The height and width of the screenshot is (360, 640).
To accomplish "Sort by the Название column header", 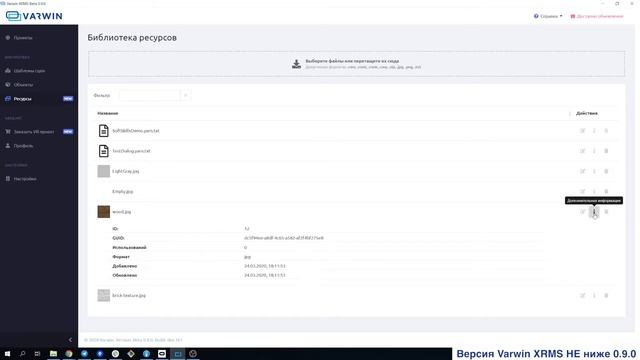I will (108, 113).
